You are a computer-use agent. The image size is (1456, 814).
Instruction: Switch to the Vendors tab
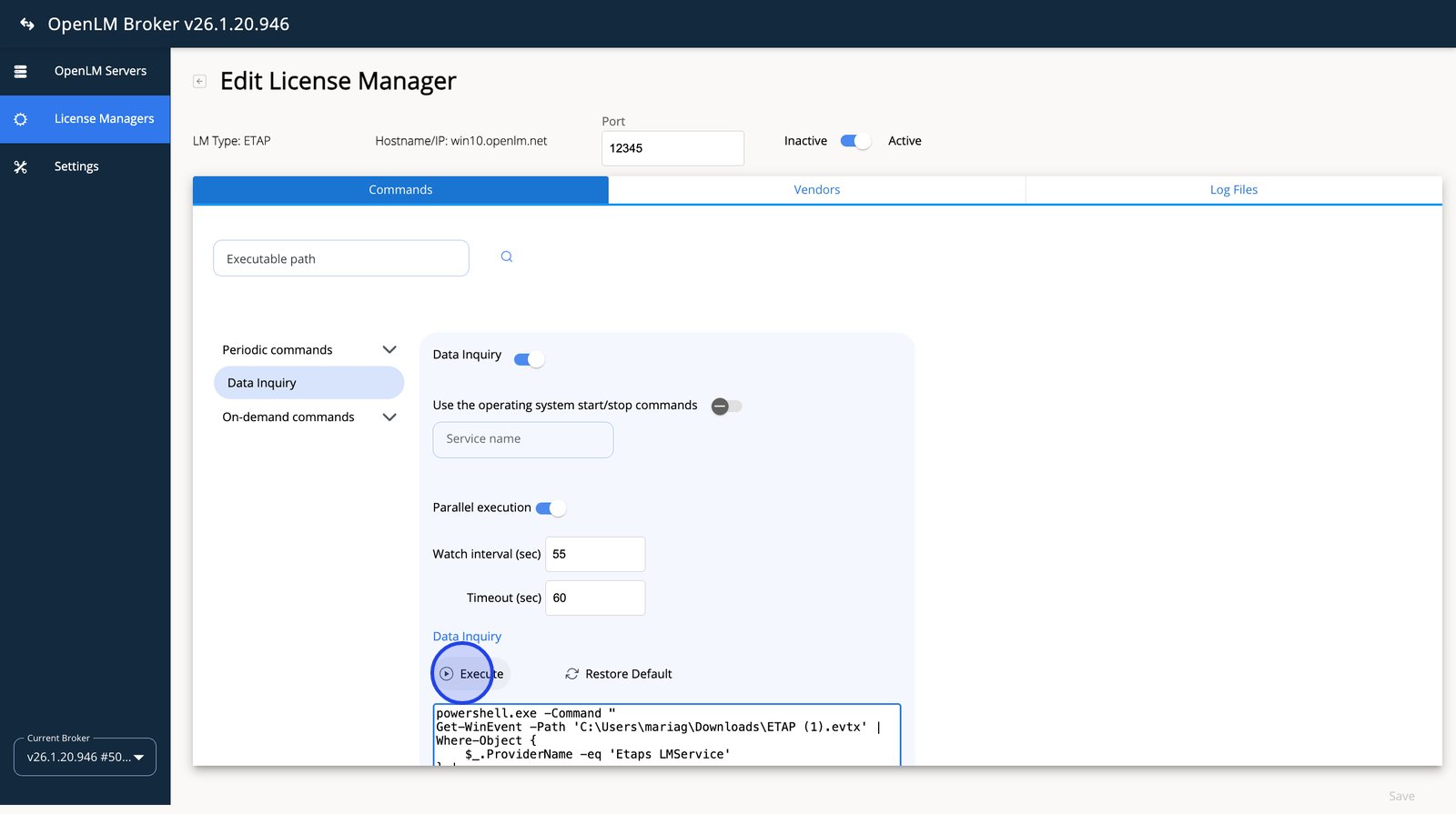coord(816,190)
